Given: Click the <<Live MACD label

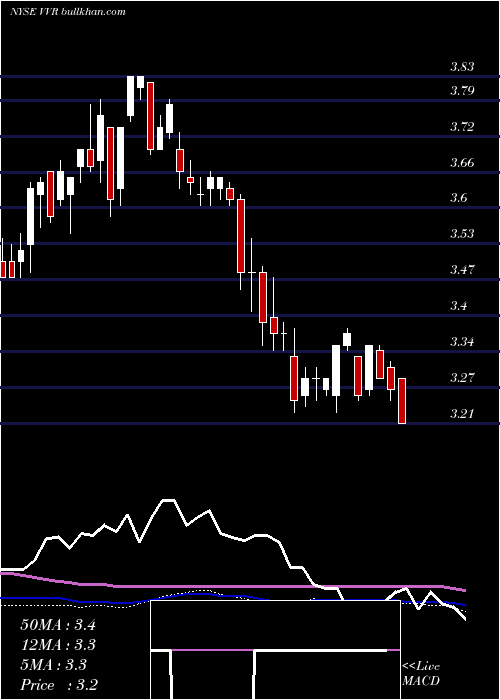Looking at the screenshot, I should (x=421, y=673).
